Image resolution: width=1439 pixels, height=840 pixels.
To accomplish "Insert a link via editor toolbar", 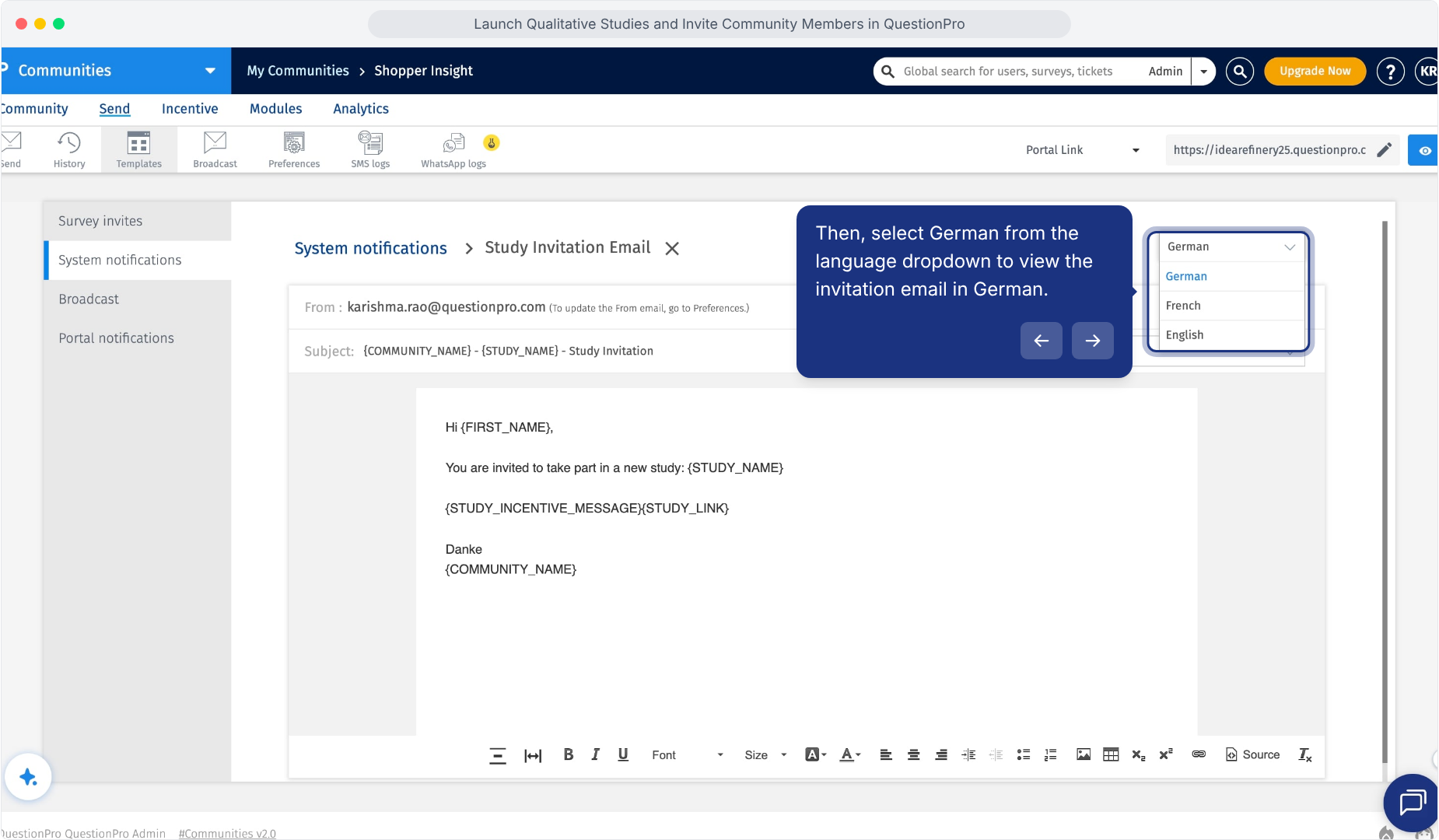I will (x=1199, y=754).
